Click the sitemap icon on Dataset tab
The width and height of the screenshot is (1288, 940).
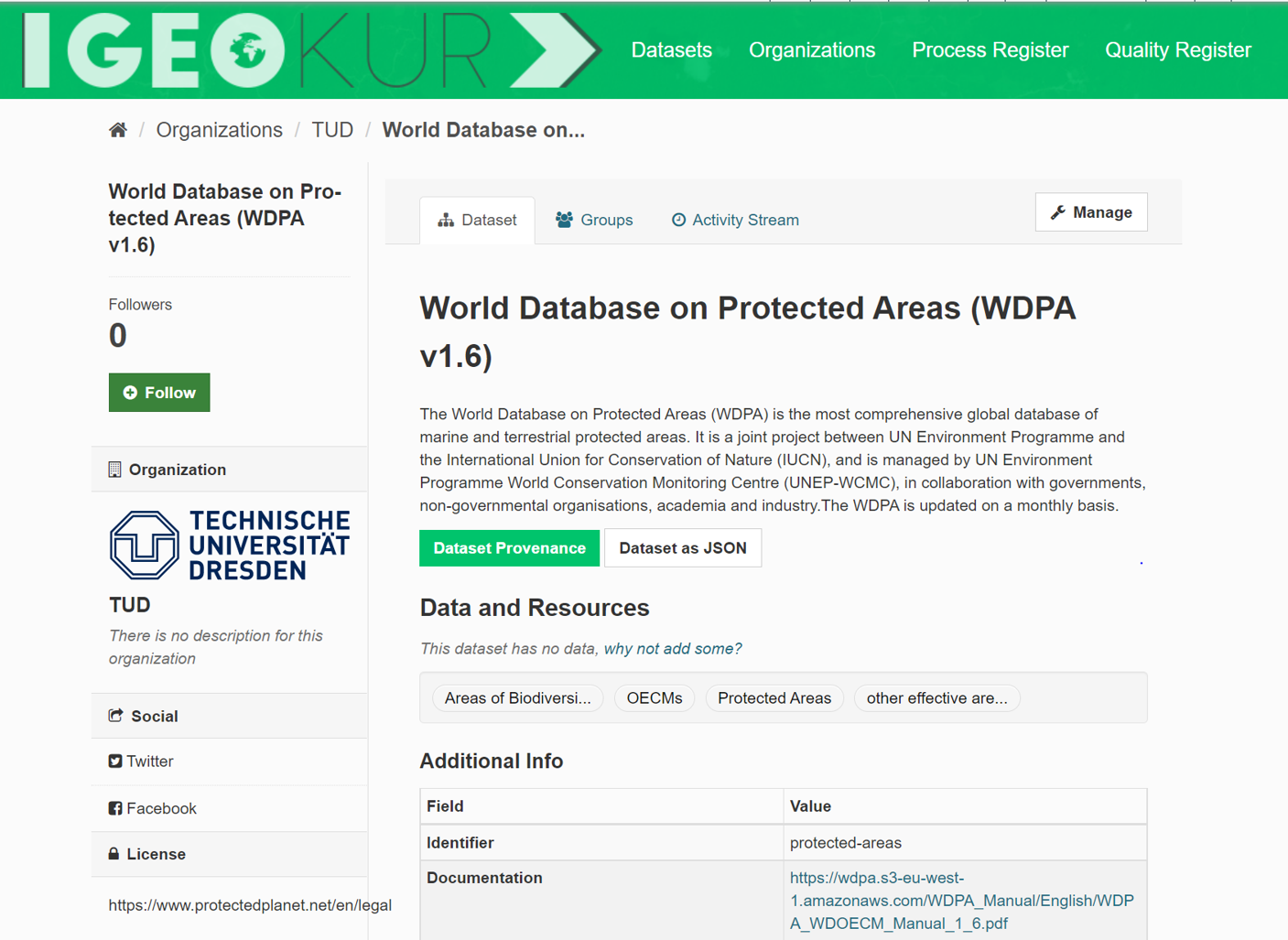click(446, 220)
